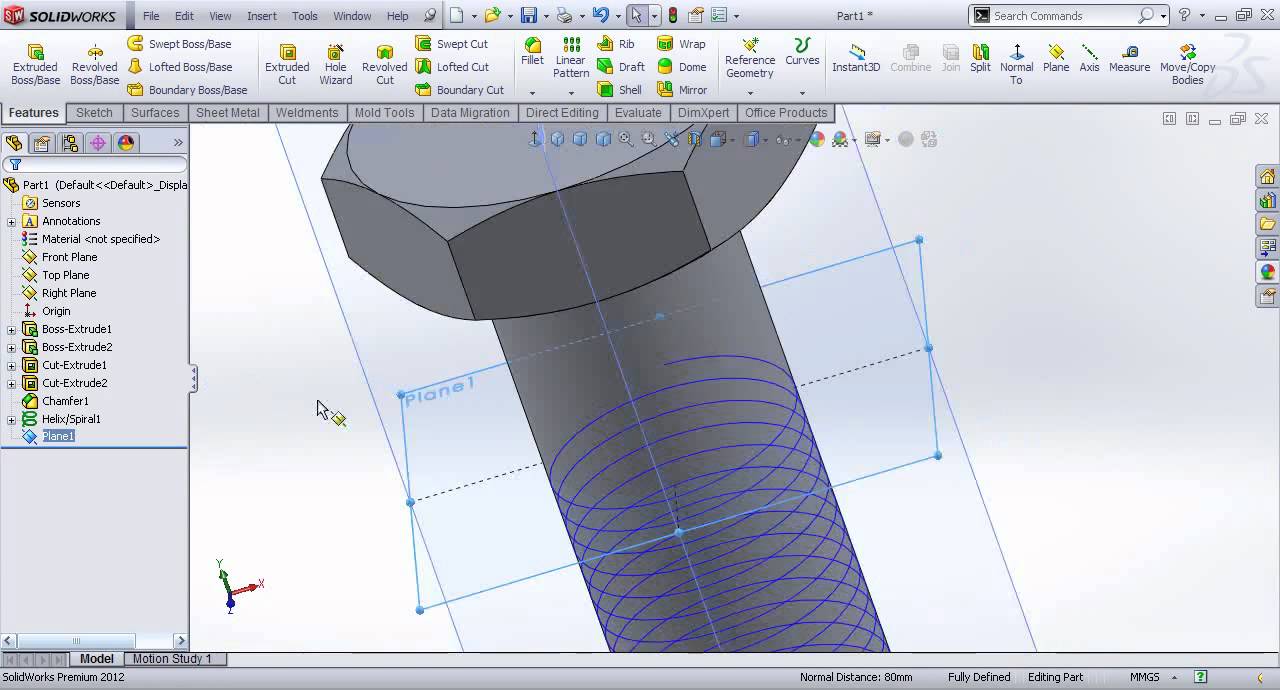Open the Fillet dropdown arrow

(532, 93)
